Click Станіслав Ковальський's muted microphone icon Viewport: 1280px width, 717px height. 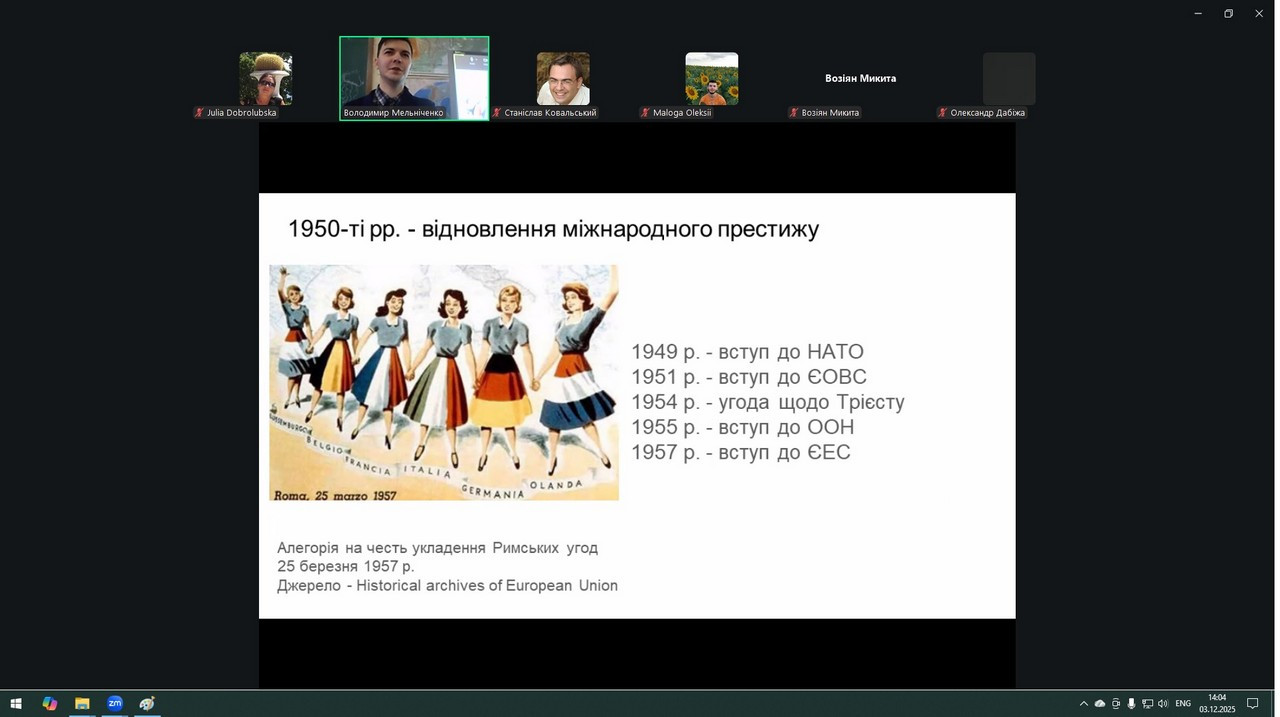(497, 113)
